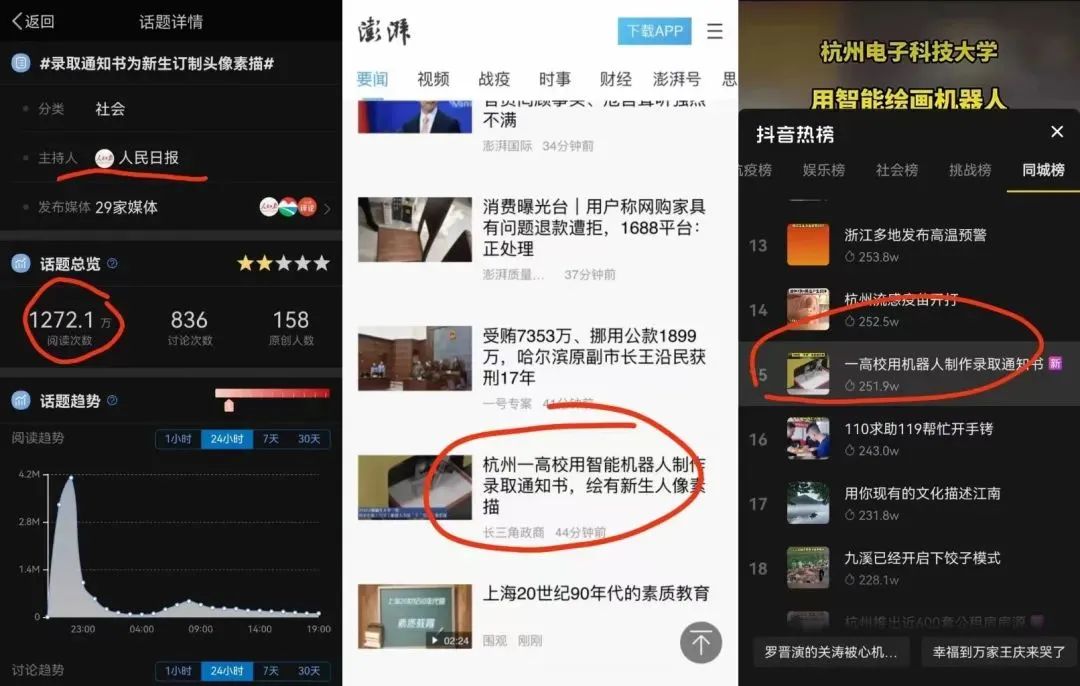This screenshot has width=1080, height=686.
Task: Click the help icon beside 话题趋势
Action: [x=112, y=401]
